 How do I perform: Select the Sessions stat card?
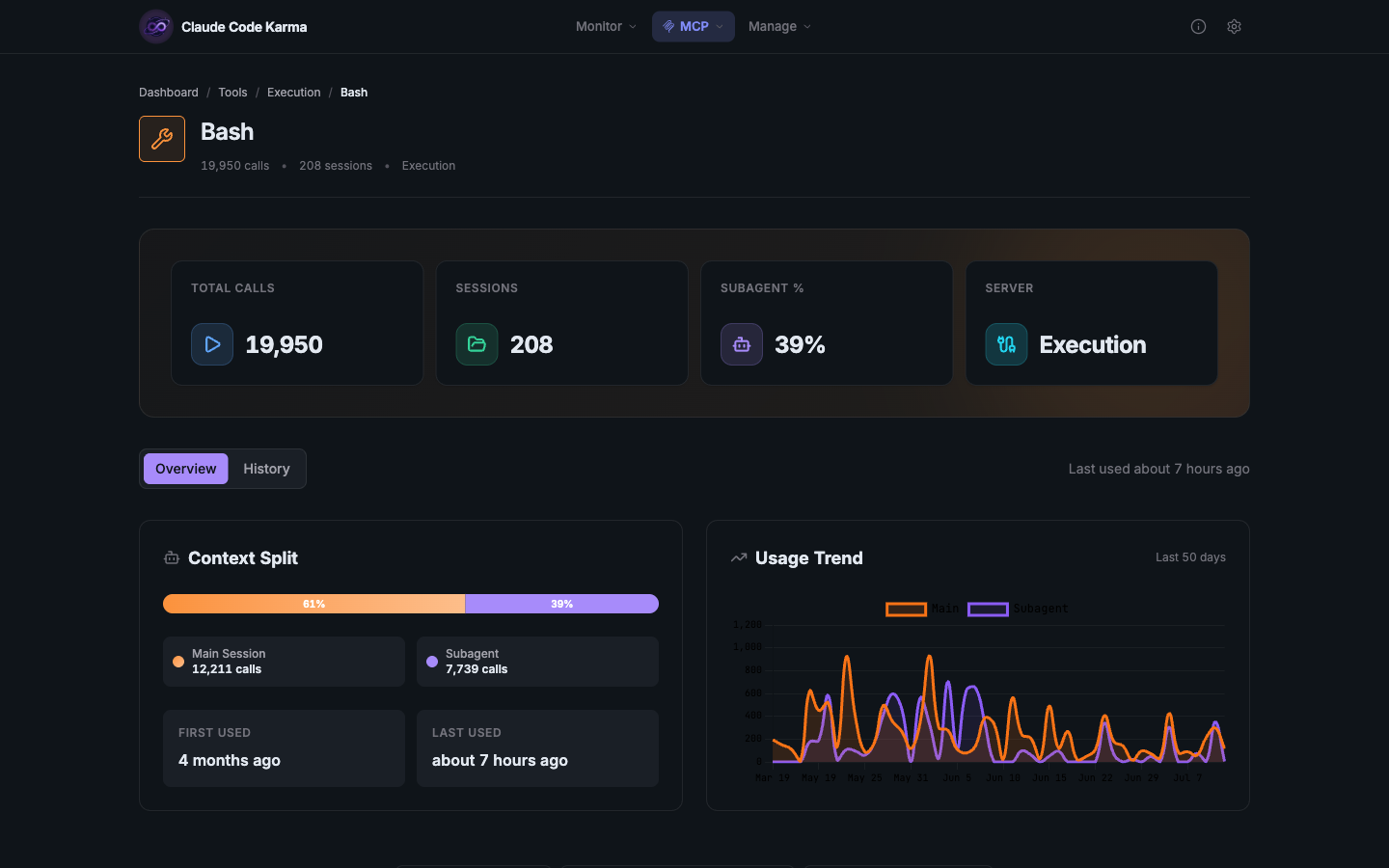562,323
